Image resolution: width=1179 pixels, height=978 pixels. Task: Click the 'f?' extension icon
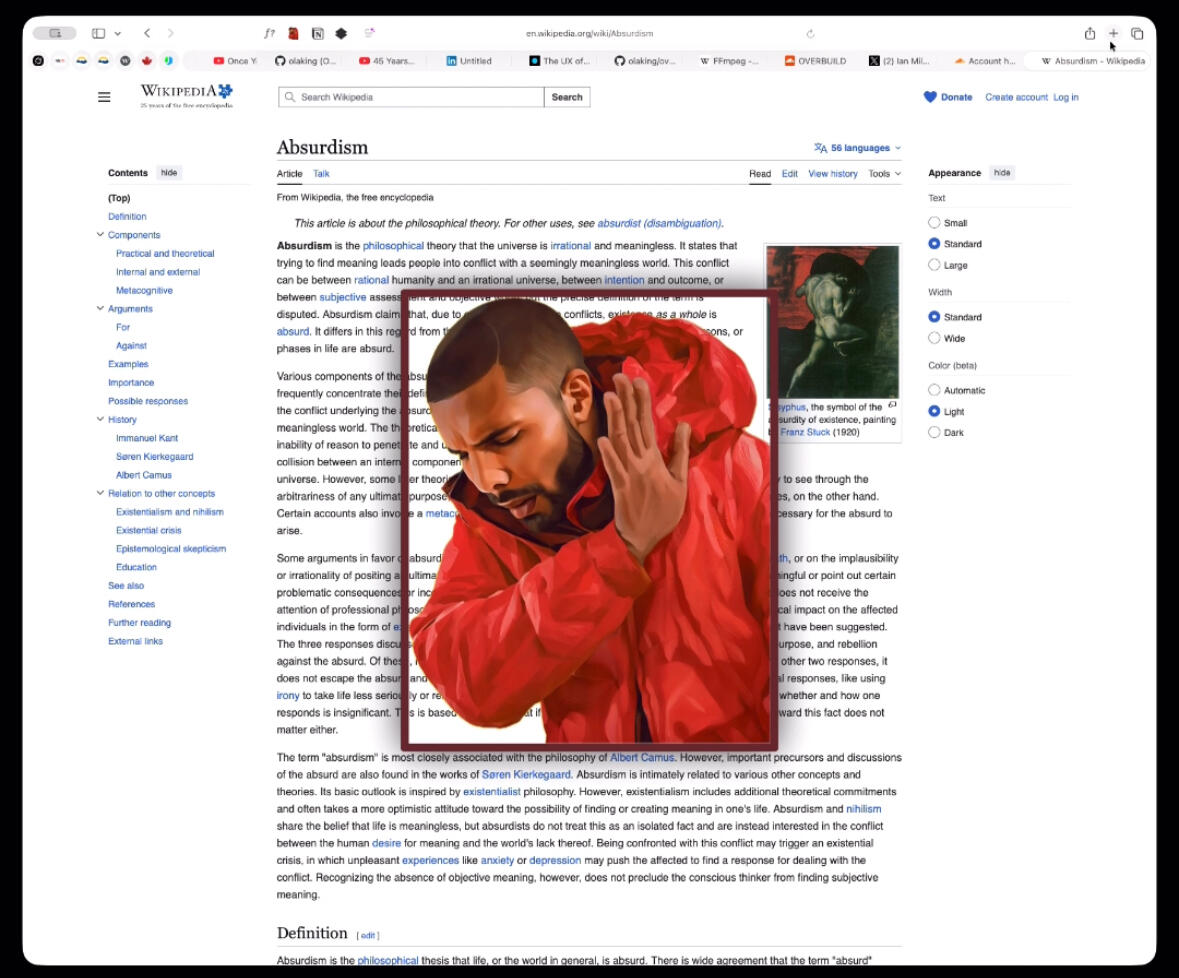point(269,33)
